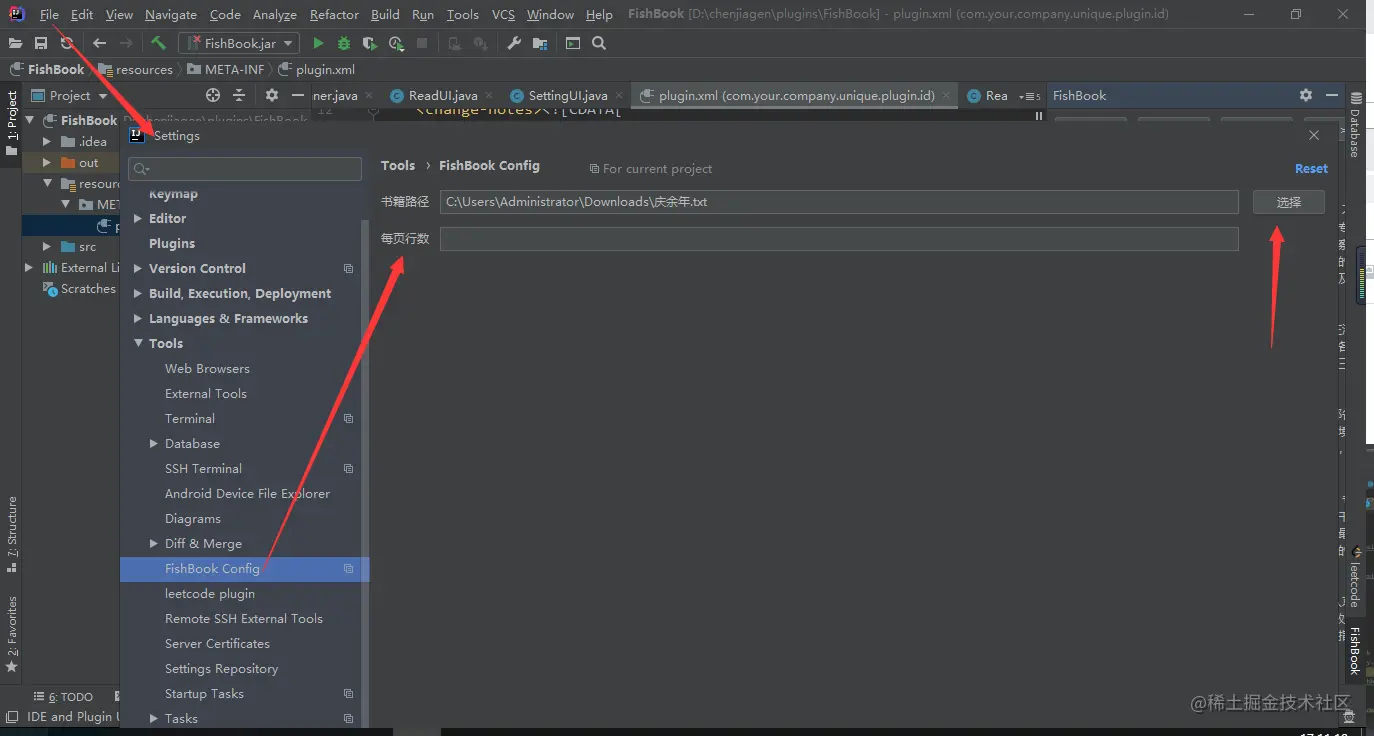This screenshot has width=1374, height=736.
Task: Open the File menu
Action: [49, 14]
